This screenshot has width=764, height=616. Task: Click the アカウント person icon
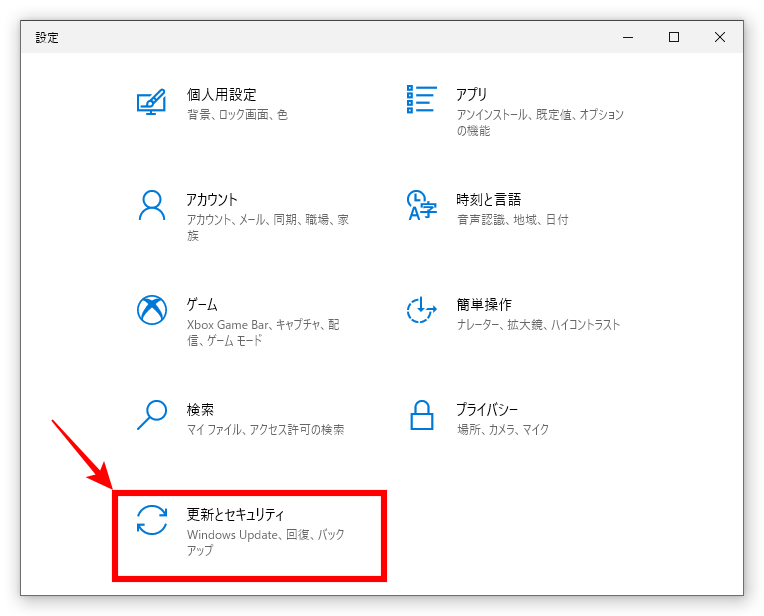click(x=152, y=205)
